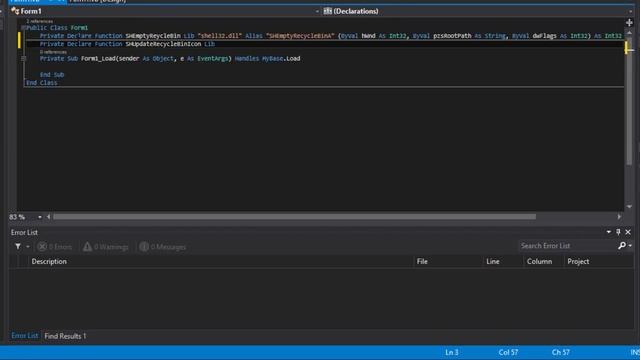Click Col 57 in status bar
This screenshot has height=360, width=640.
(x=508, y=352)
